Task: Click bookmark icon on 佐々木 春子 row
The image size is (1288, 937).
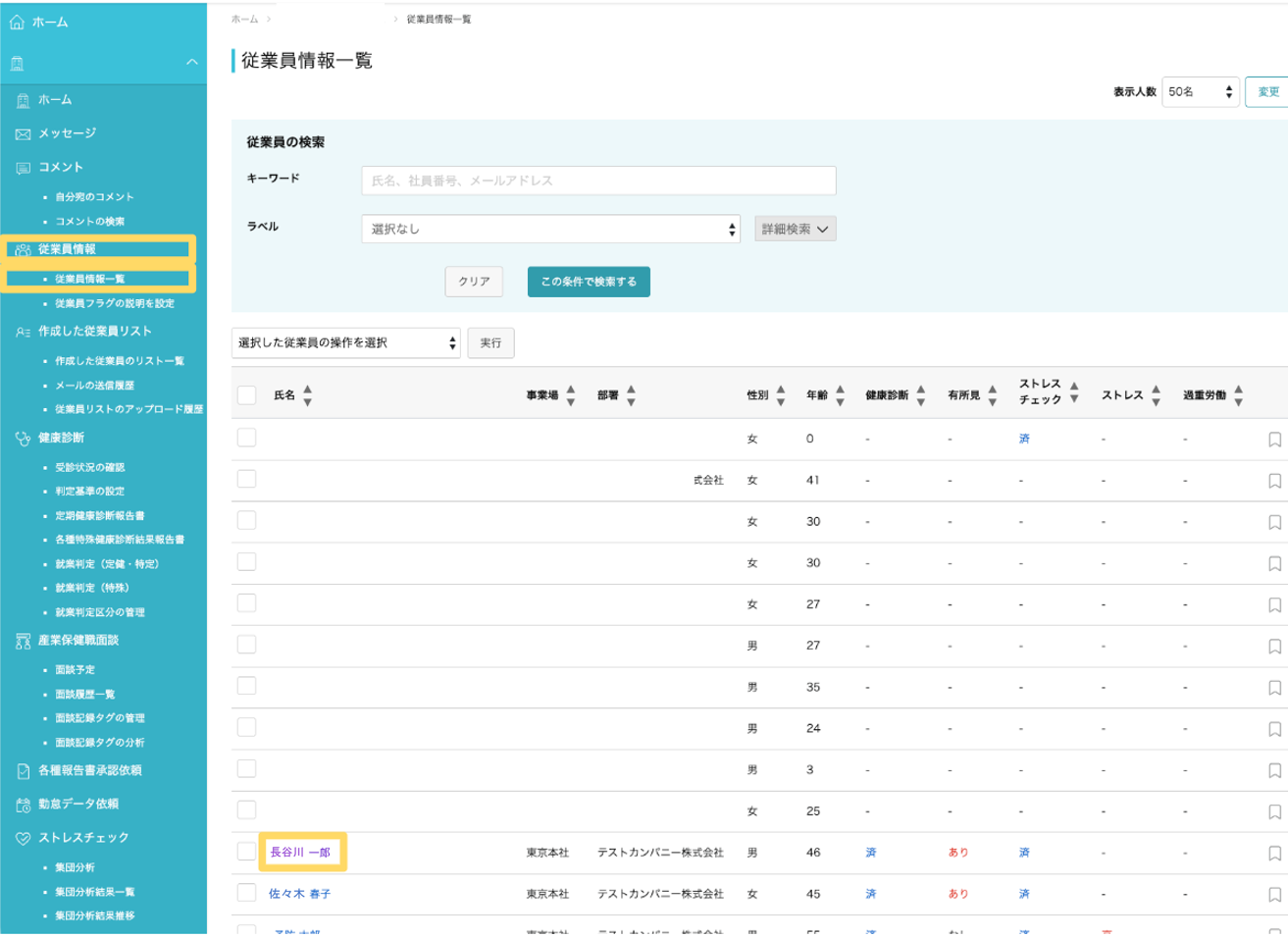Action: coord(1274,895)
